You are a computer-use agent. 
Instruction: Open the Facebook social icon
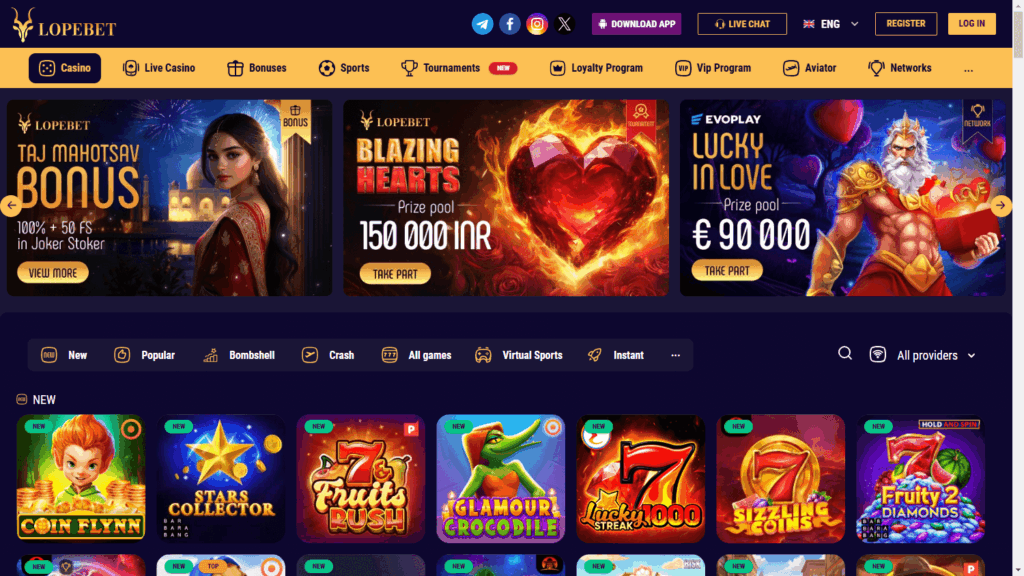tap(510, 24)
